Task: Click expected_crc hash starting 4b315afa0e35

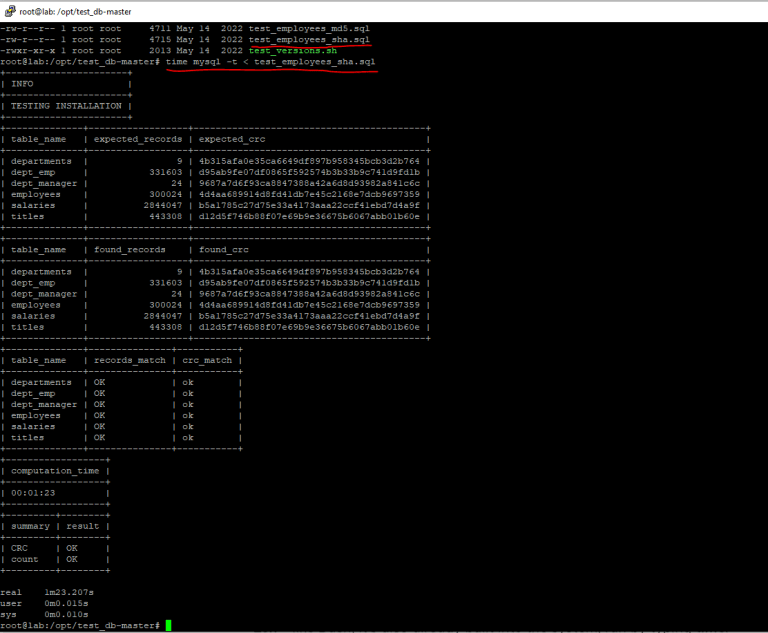Action: click(x=309, y=161)
